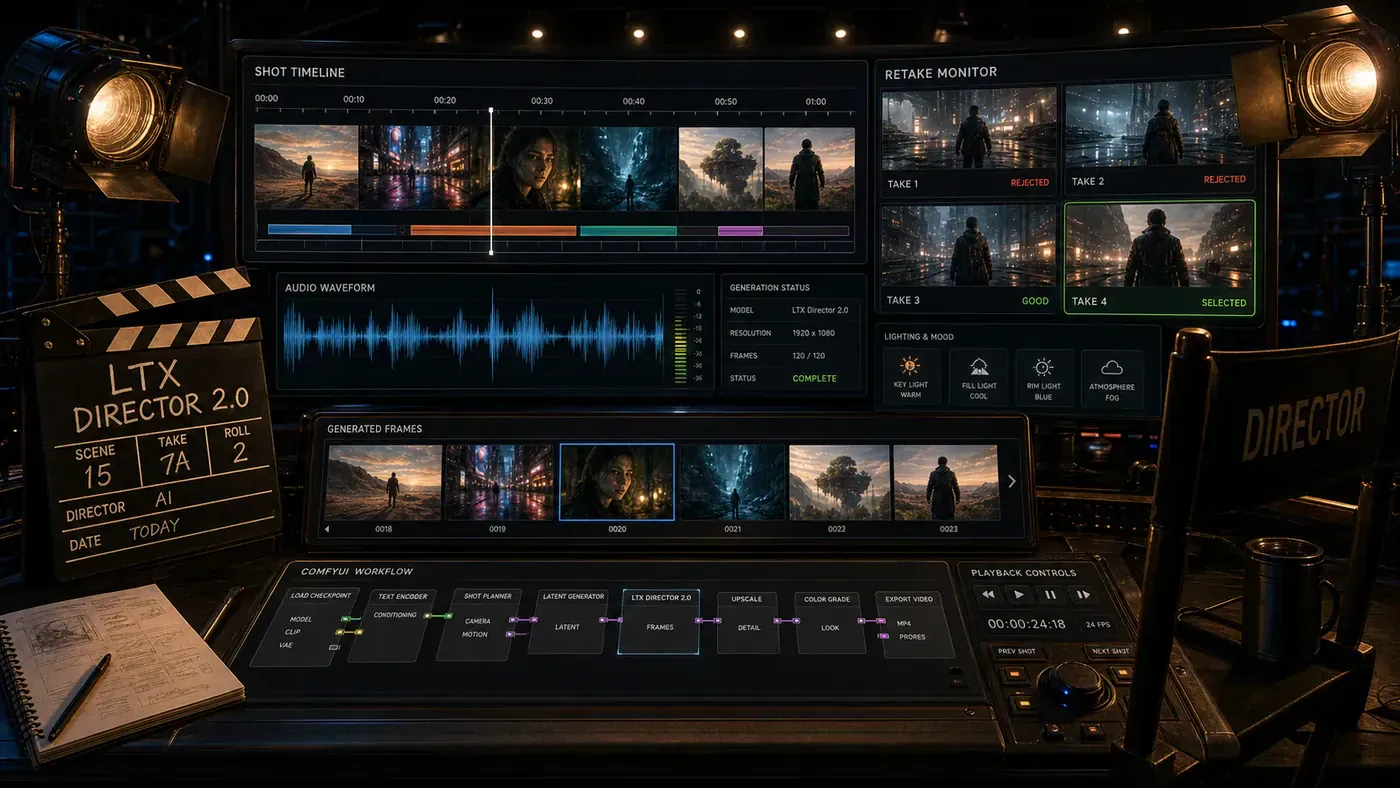Image resolution: width=1400 pixels, height=788 pixels.
Task: Click the neon city street shot in timeline
Action: click(x=414, y=167)
